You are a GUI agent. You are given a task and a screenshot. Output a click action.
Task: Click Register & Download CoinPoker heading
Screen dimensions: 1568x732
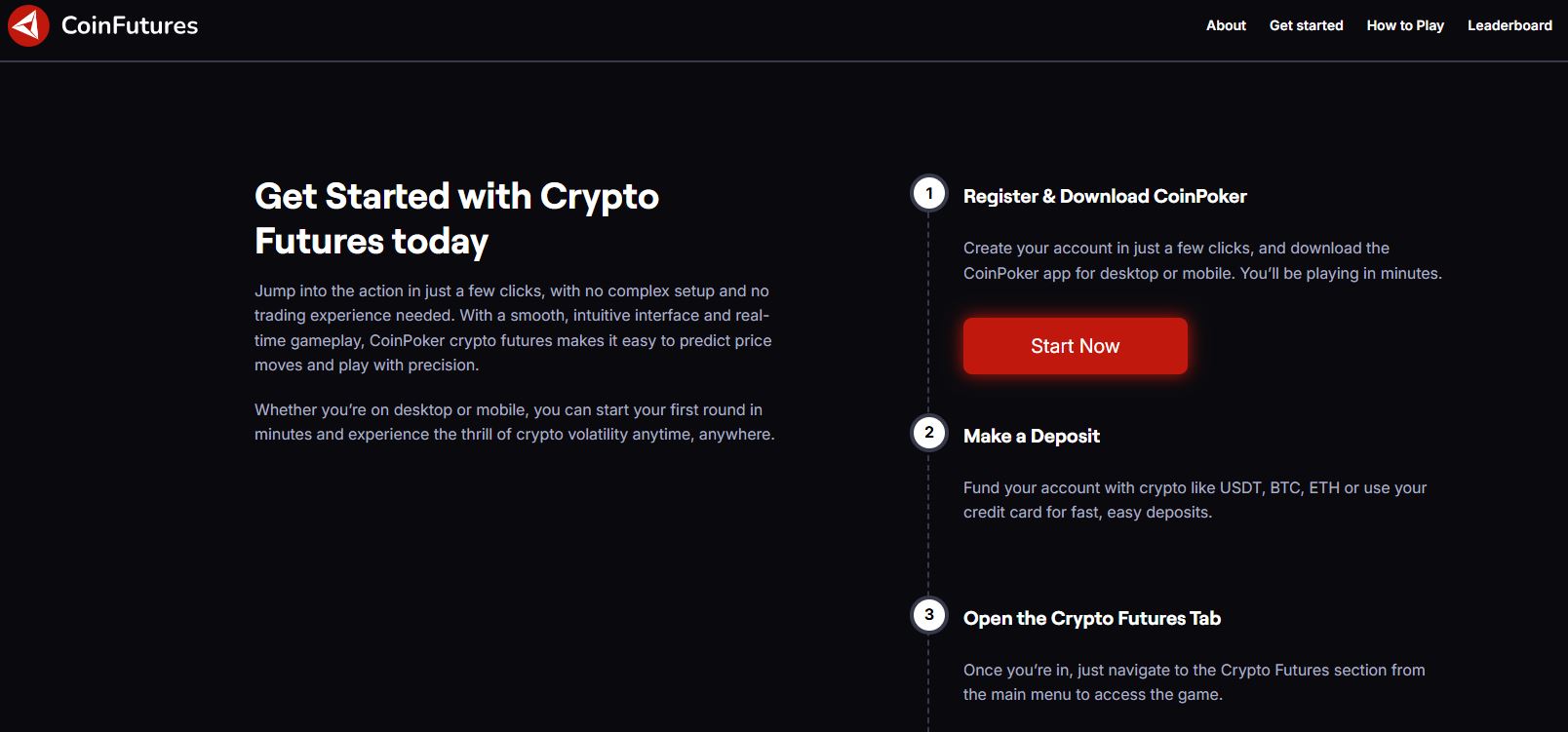pos(1105,196)
